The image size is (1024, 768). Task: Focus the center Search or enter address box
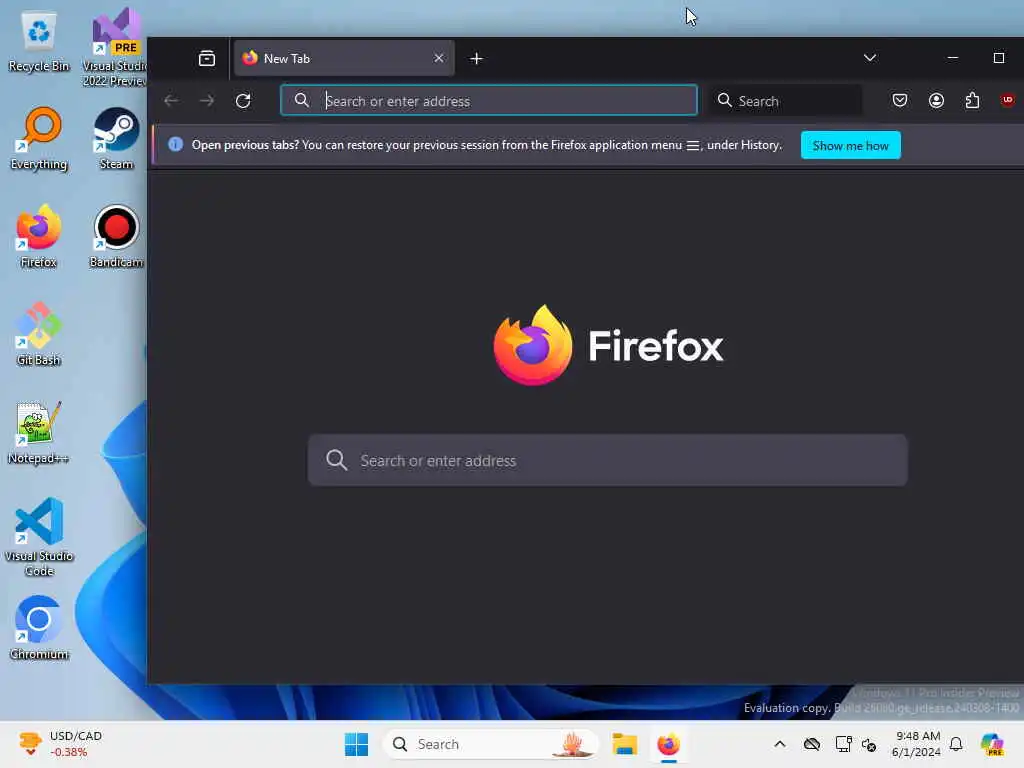pyautogui.click(x=607, y=460)
